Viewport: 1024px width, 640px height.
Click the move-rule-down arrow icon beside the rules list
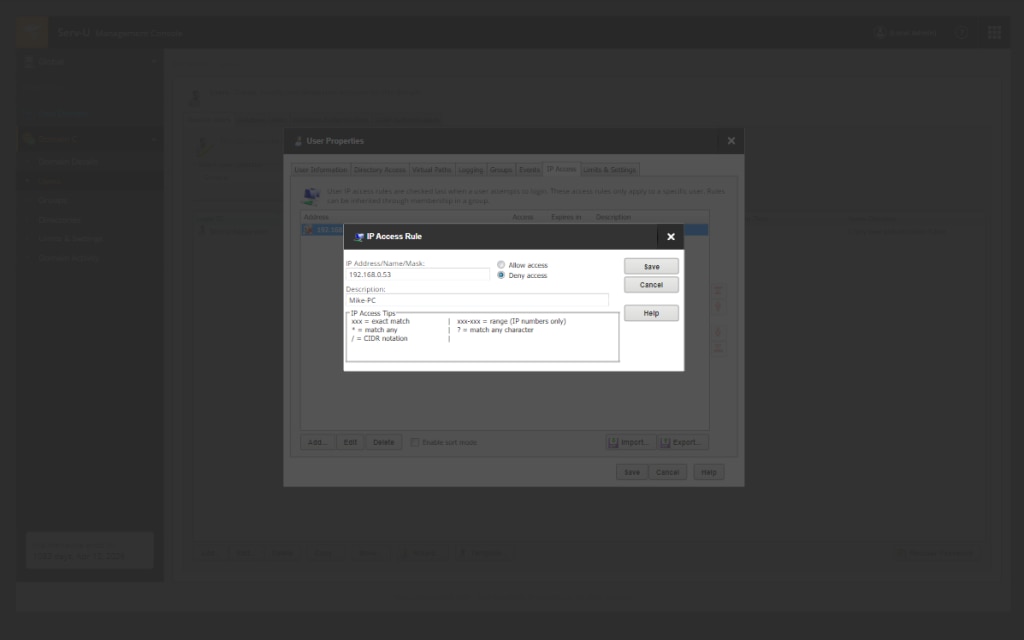(718, 332)
